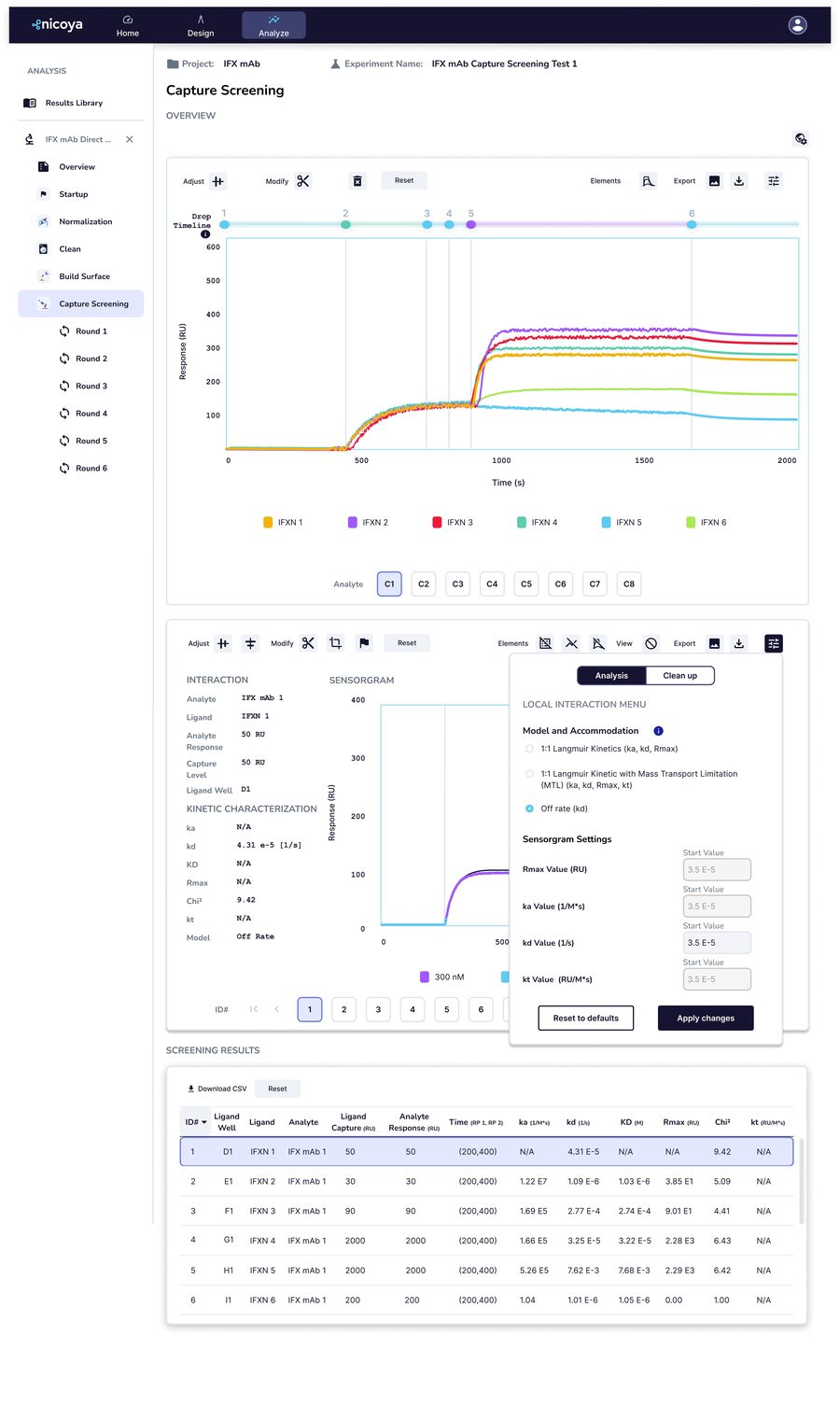The width and height of the screenshot is (840, 1406).
Task: Select analyte C4
Action: click(492, 583)
